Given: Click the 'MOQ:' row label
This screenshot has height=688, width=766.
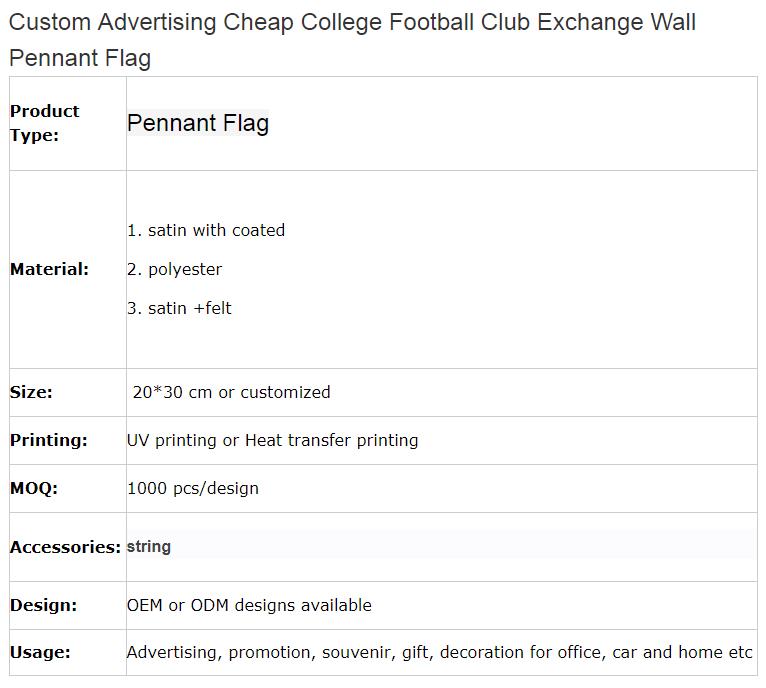Looking at the screenshot, I should 34,488.
